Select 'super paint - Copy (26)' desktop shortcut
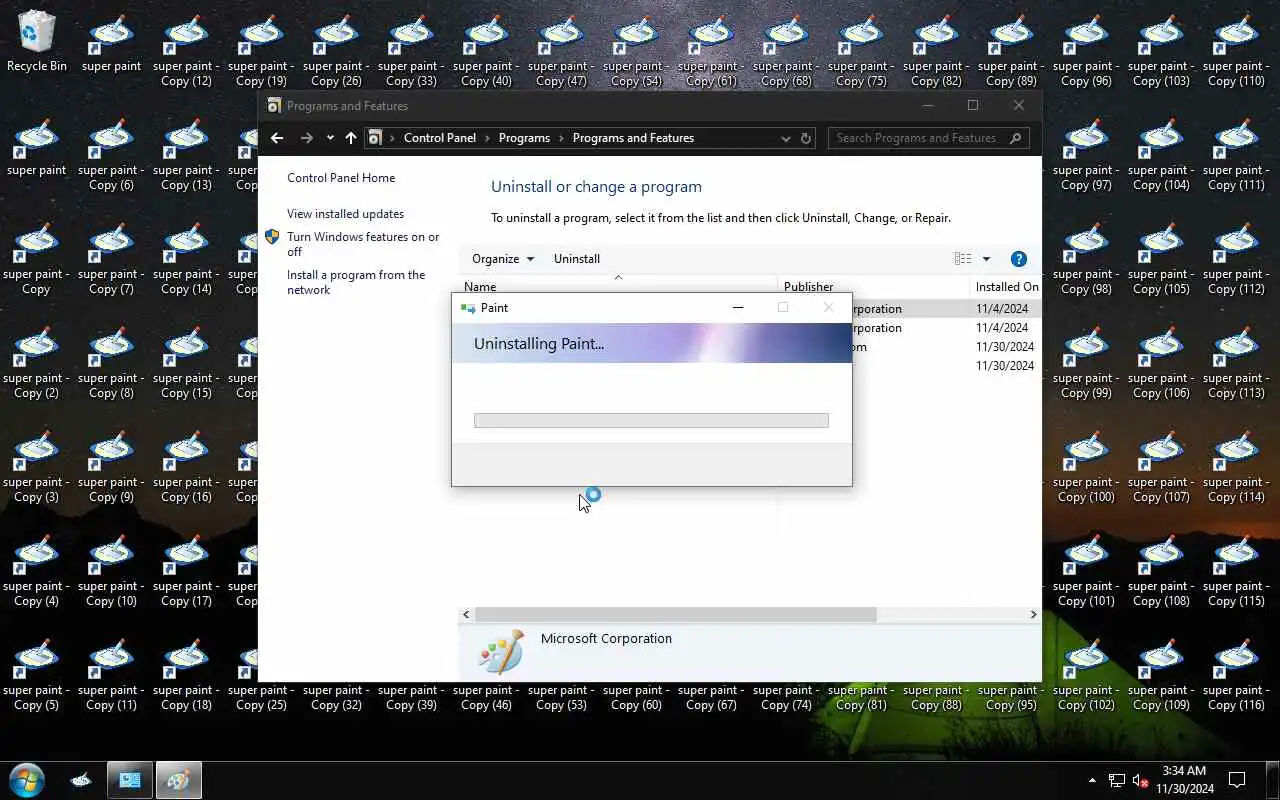The height and width of the screenshot is (800, 1280). click(336, 50)
